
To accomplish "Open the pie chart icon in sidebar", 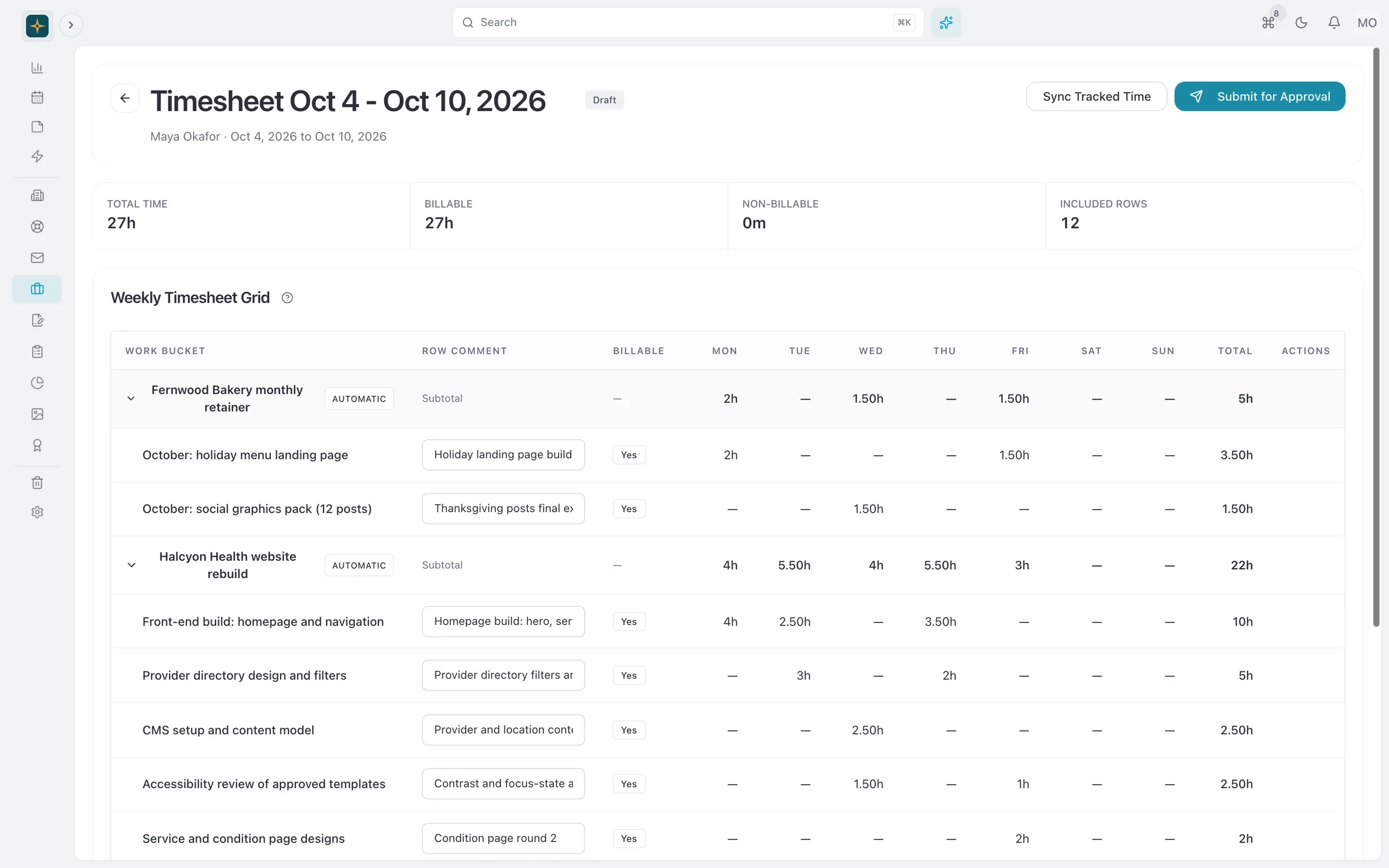I will pos(37,382).
